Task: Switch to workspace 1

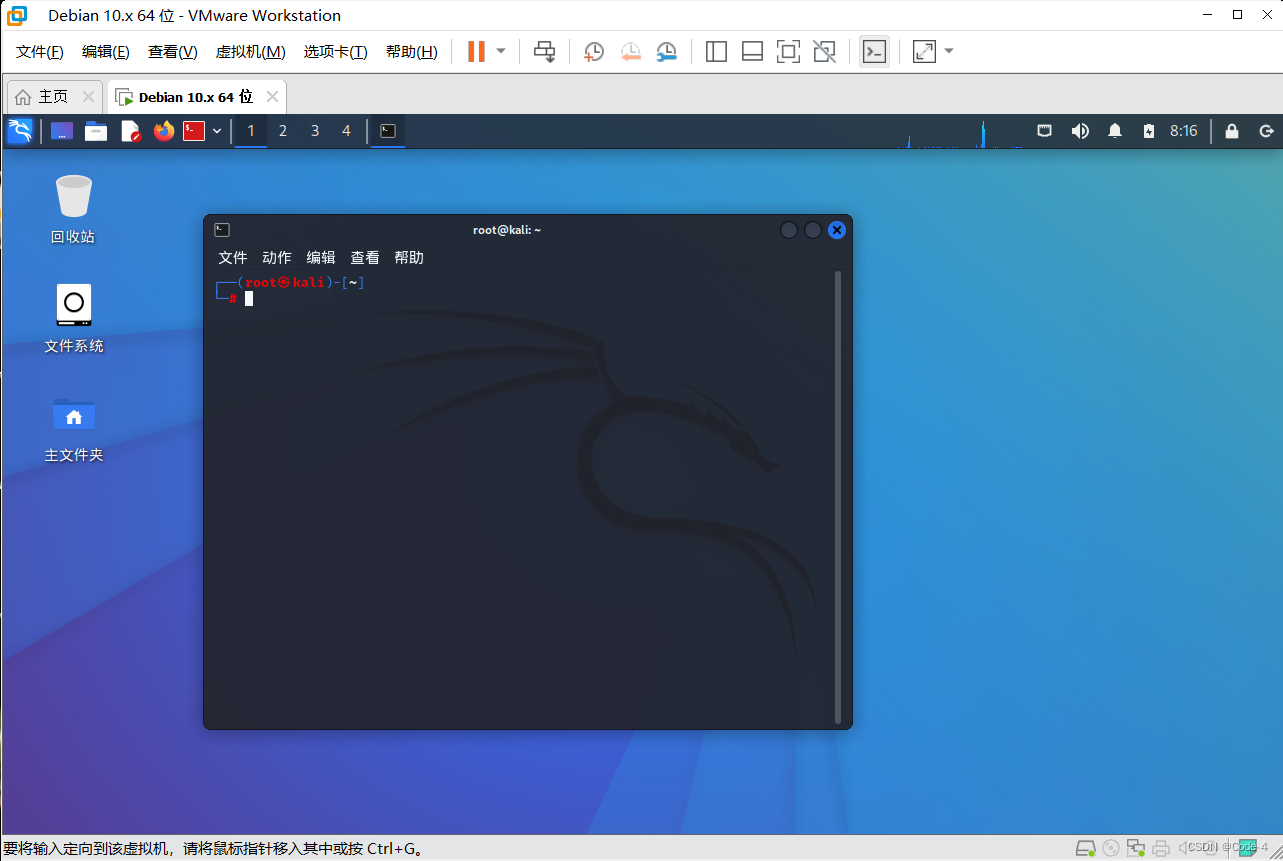Action: [251, 131]
